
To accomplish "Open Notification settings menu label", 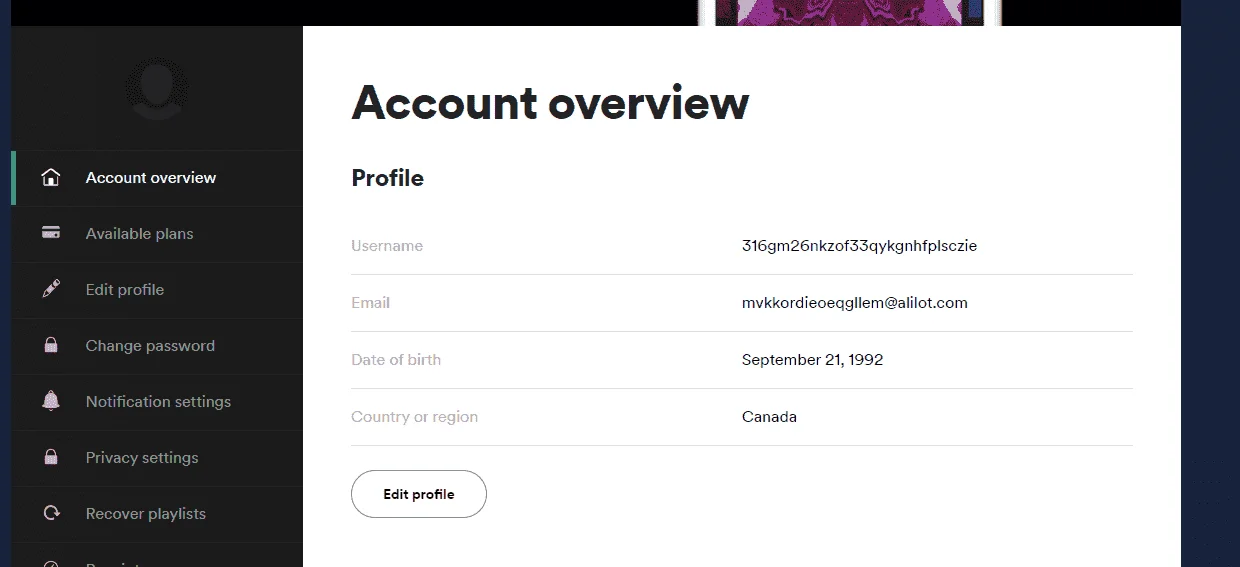I will point(158,402).
